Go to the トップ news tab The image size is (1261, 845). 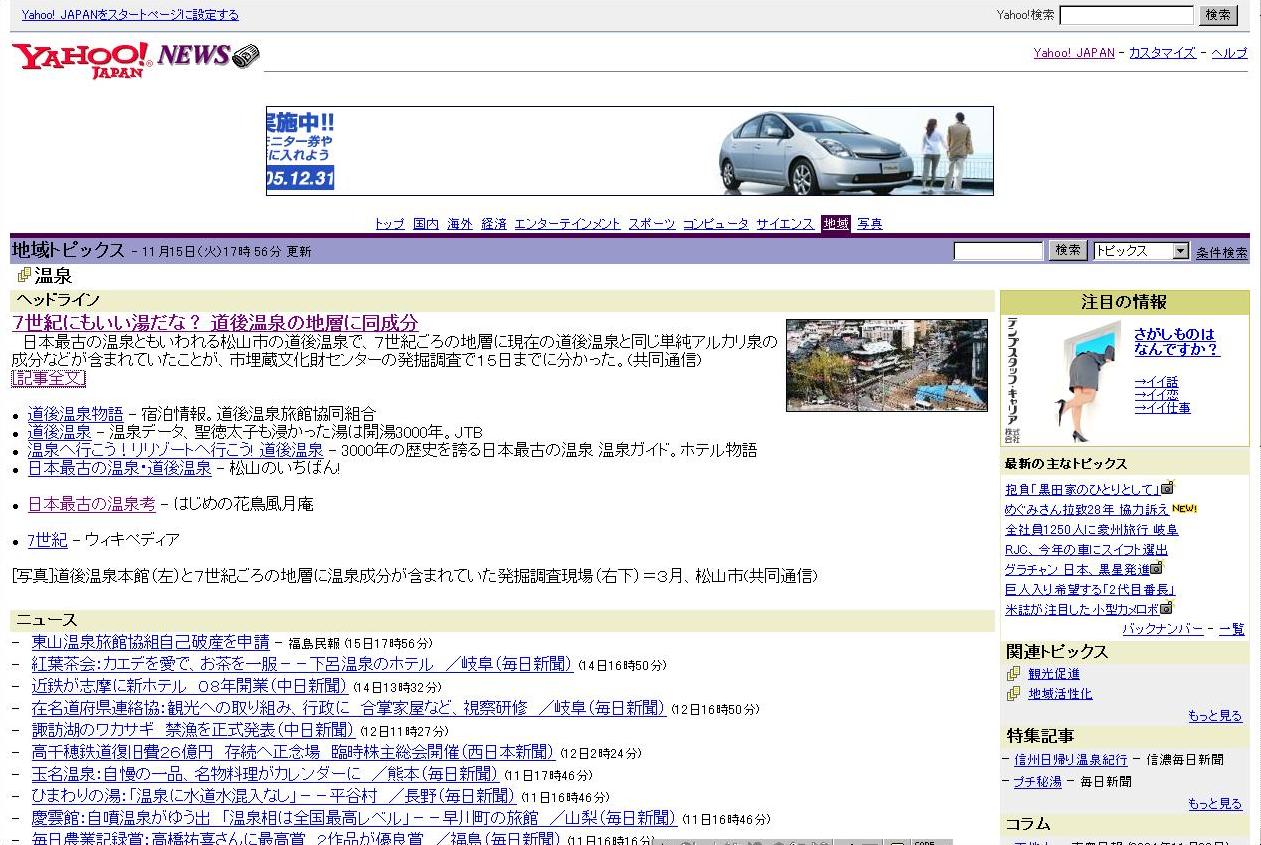click(389, 224)
